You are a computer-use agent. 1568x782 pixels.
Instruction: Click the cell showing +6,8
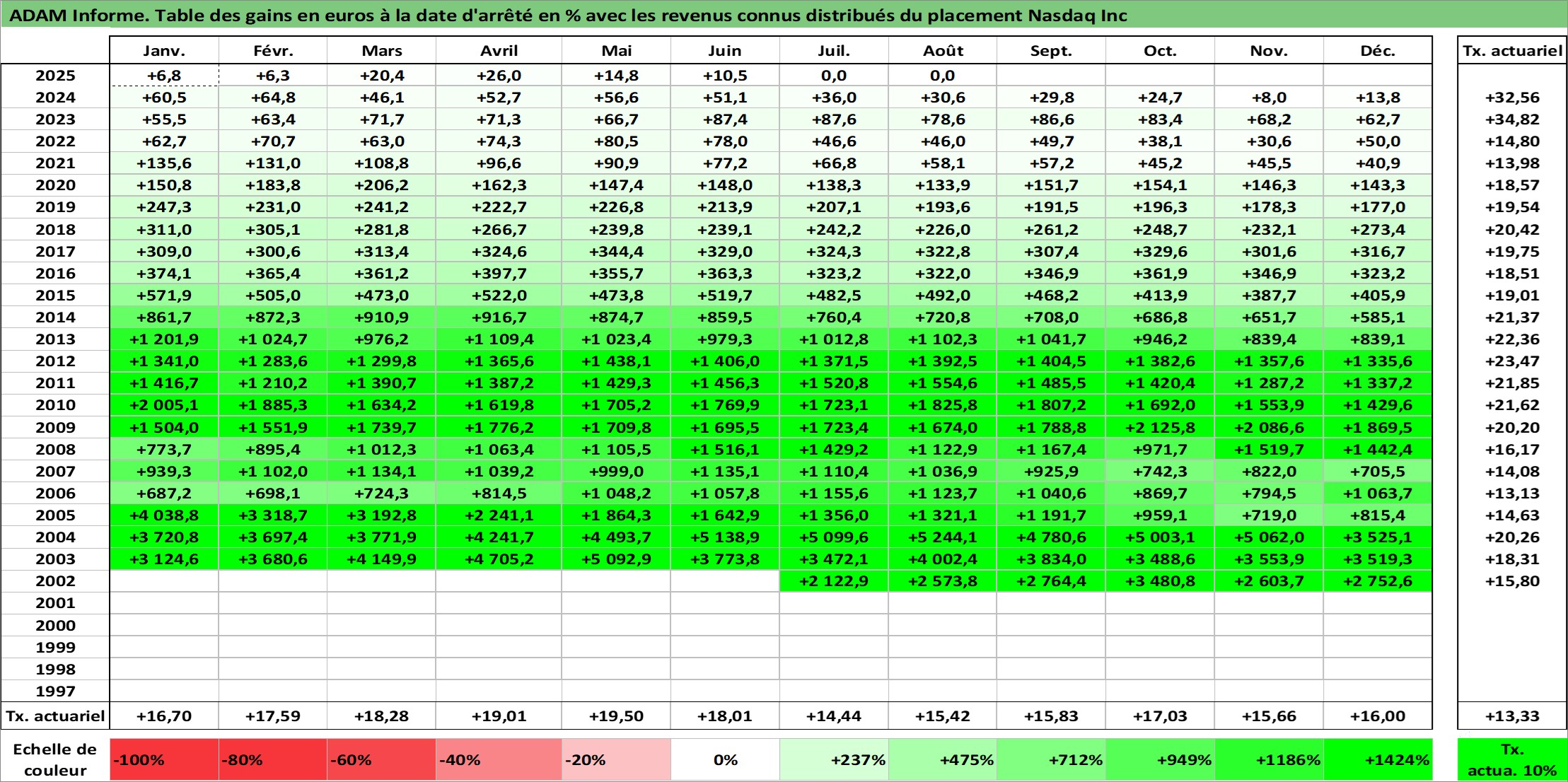click(x=164, y=76)
